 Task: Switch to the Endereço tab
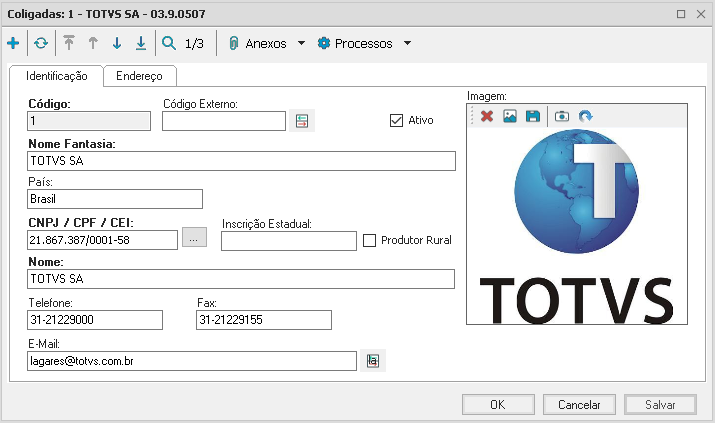[x=140, y=76]
